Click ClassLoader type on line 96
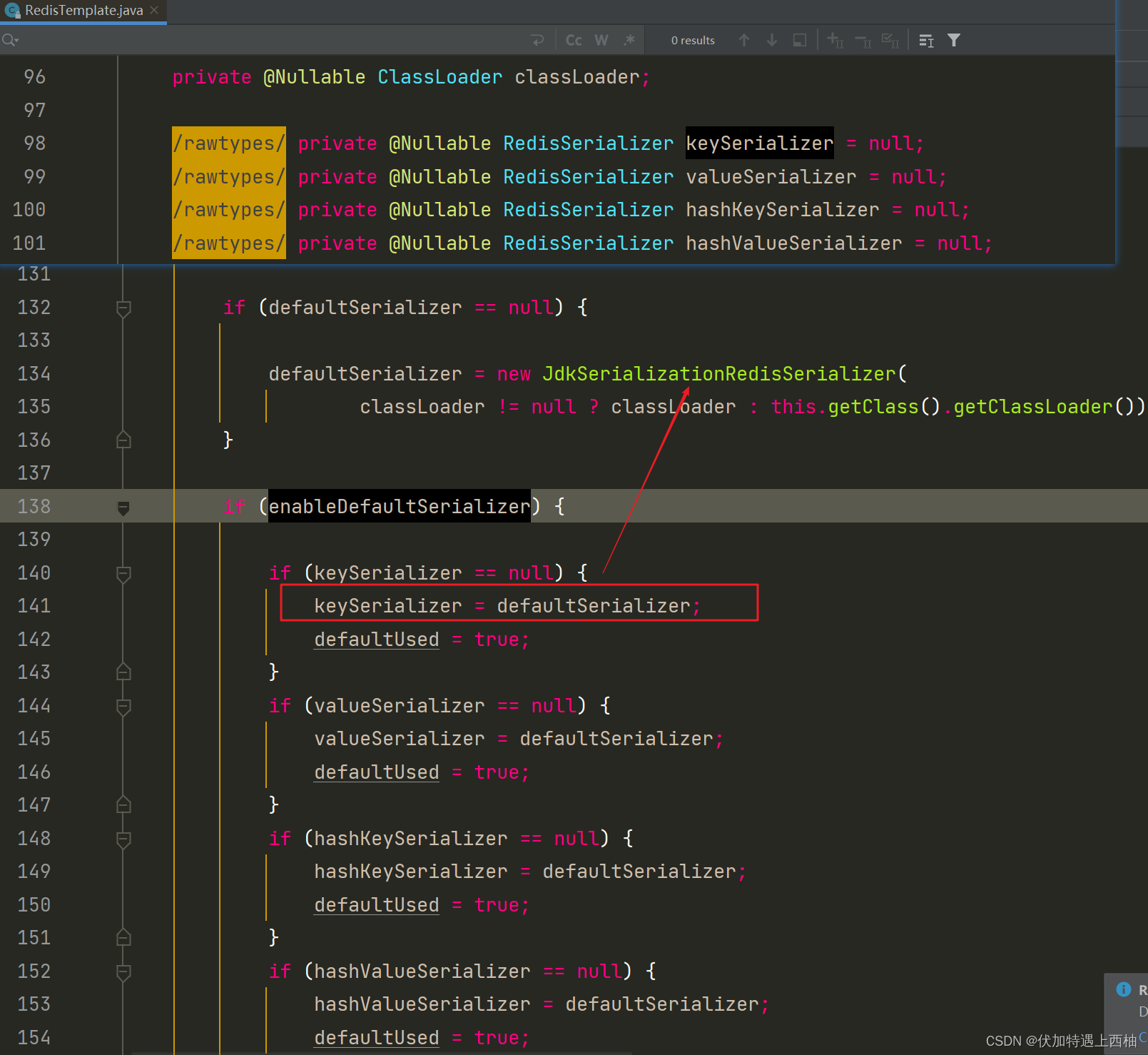This screenshot has width=1148, height=1055. pyautogui.click(x=440, y=76)
